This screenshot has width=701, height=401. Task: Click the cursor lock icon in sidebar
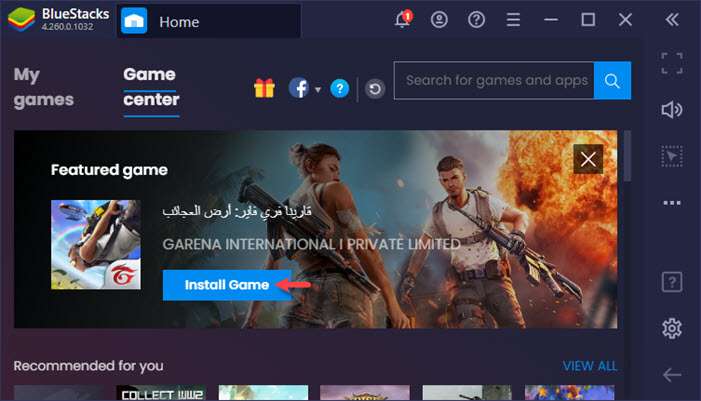pos(671,156)
